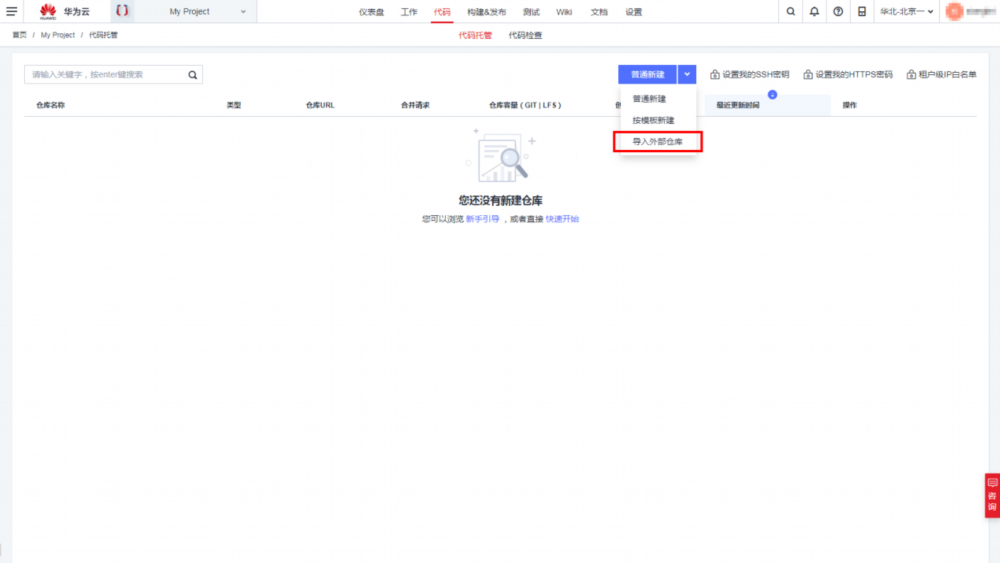Switch to the 代码托管 tab

coord(475,36)
